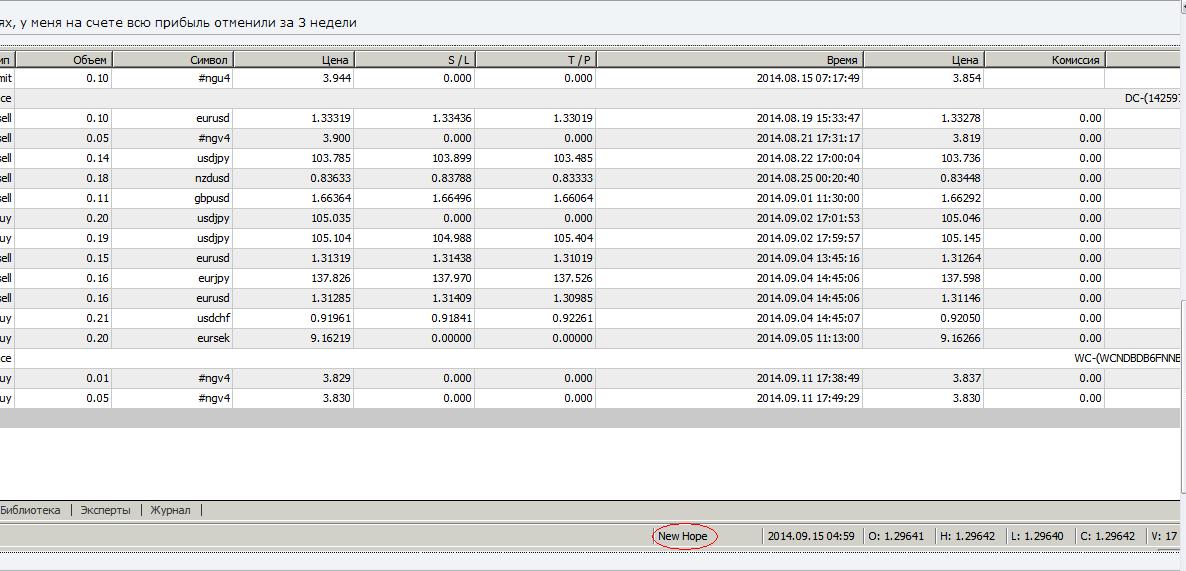The height and width of the screenshot is (571, 1186).
Task: Click the S / L column header
Action: pyautogui.click(x=414, y=60)
